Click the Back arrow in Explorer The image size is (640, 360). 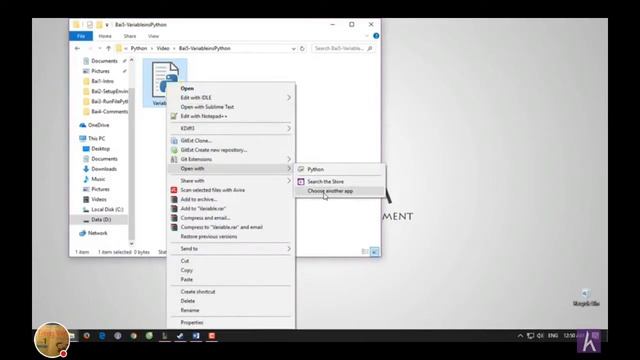pyautogui.click(x=78, y=48)
